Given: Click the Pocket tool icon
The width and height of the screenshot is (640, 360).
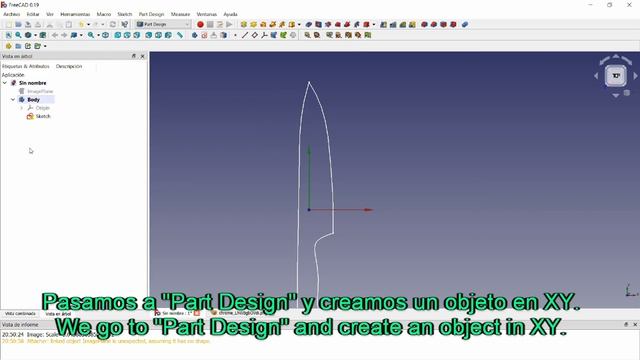Looking at the screenshot, I should click(309, 24).
